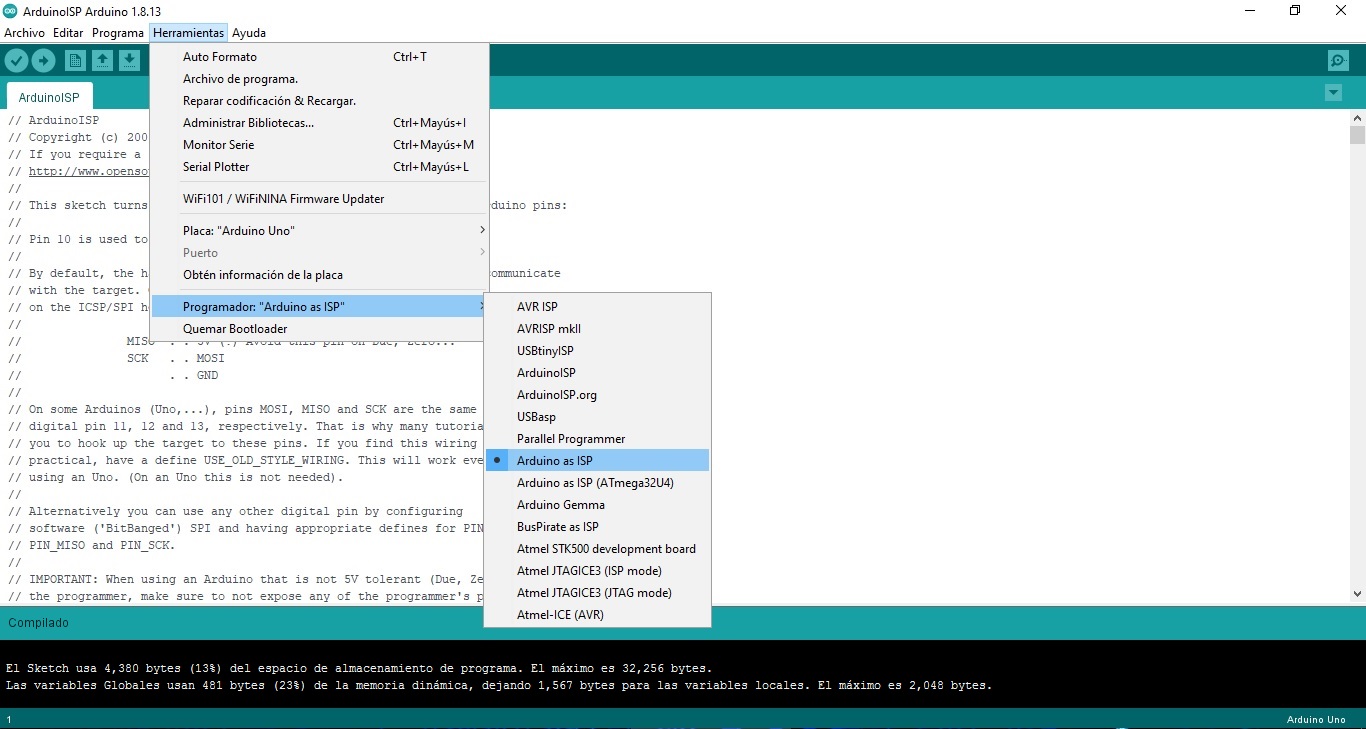This screenshot has height=729, width=1366.
Task: Create a new sketch using the toolbar icon
Action: 75,60
